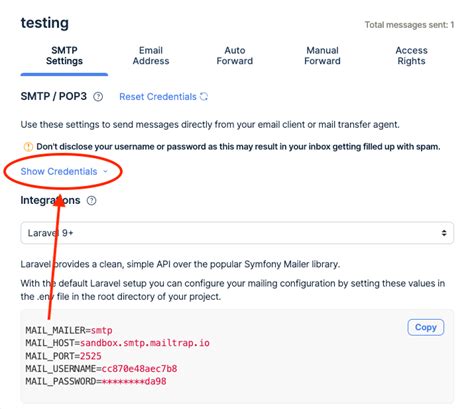This screenshot has width=474, height=409.
Task: Click the MAIL_HOST sandbox.smtp.mailtrap.io value
Action: tap(145, 343)
